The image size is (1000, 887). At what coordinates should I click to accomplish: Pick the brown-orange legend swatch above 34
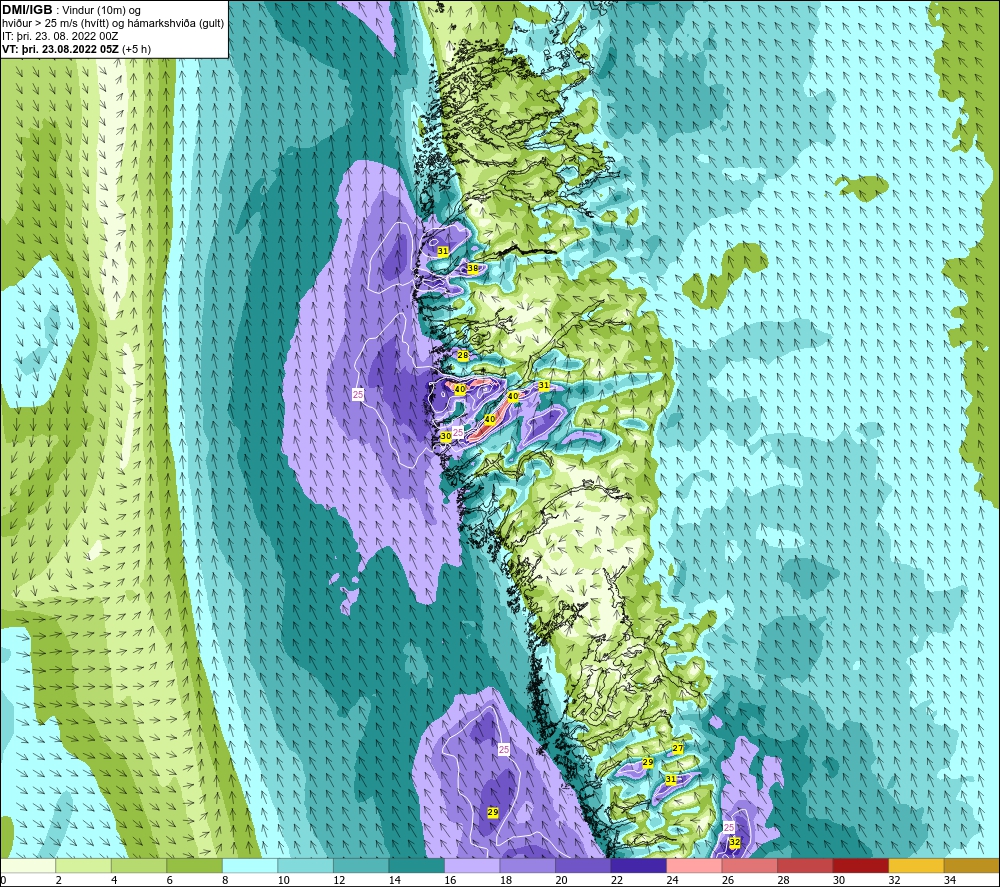(971, 865)
